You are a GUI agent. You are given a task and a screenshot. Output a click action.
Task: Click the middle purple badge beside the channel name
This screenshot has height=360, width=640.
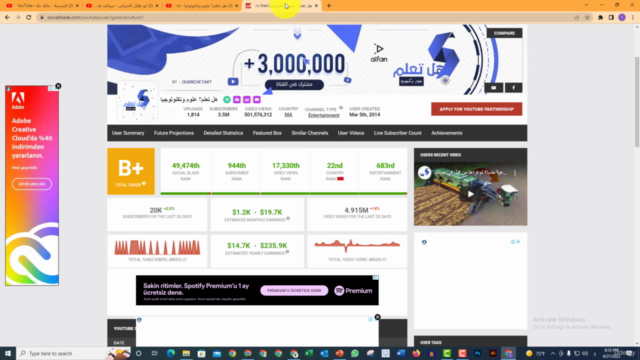pos(247,100)
